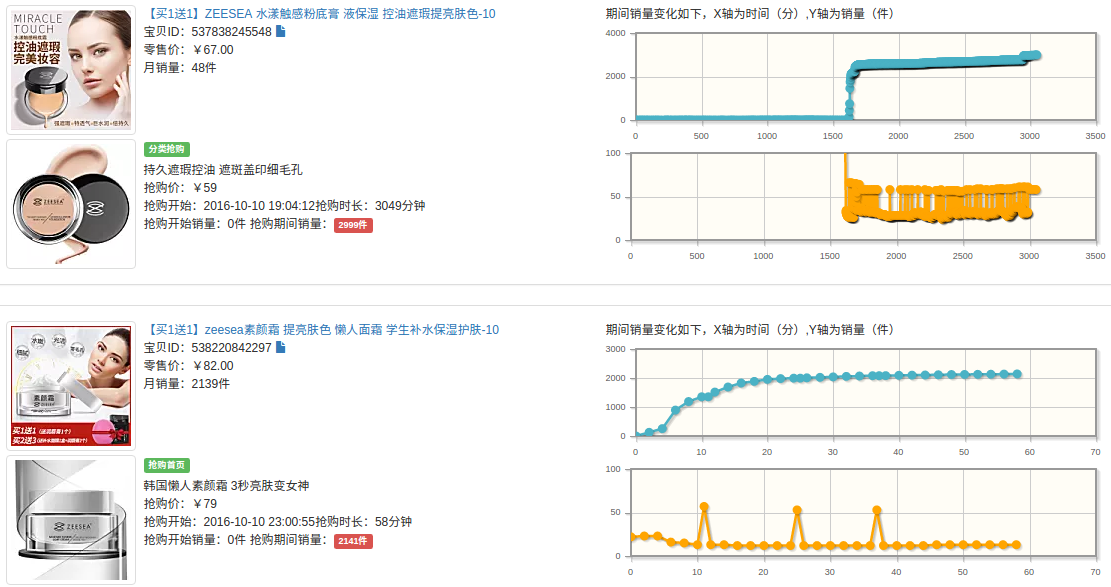Image resolution: width=1111 pixels, height=587 pixels.
Task: Click the last teal data point at minute 58
Action: (x=1017, y=374)
